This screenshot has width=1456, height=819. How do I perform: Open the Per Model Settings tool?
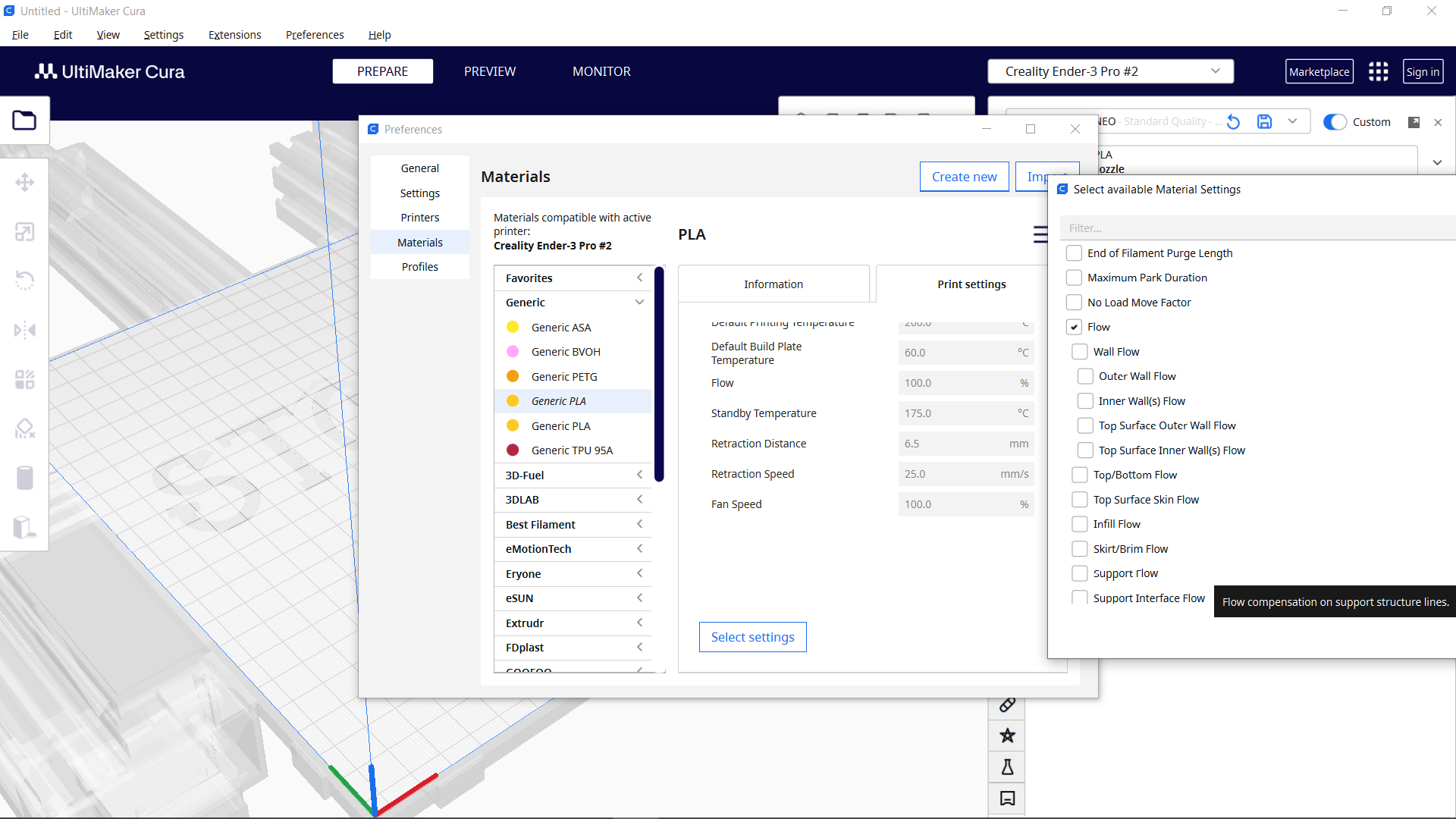[25, 379]
